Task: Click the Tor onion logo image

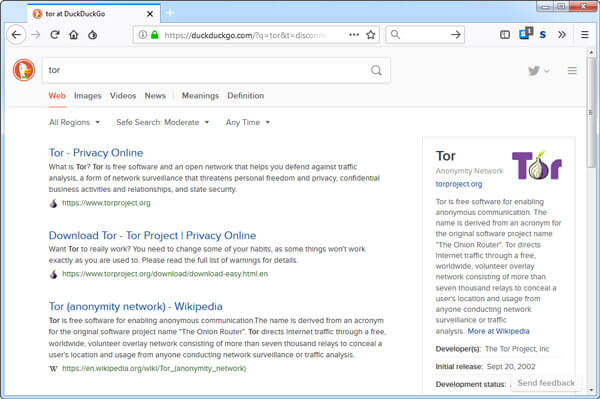Action: point(536,165)
